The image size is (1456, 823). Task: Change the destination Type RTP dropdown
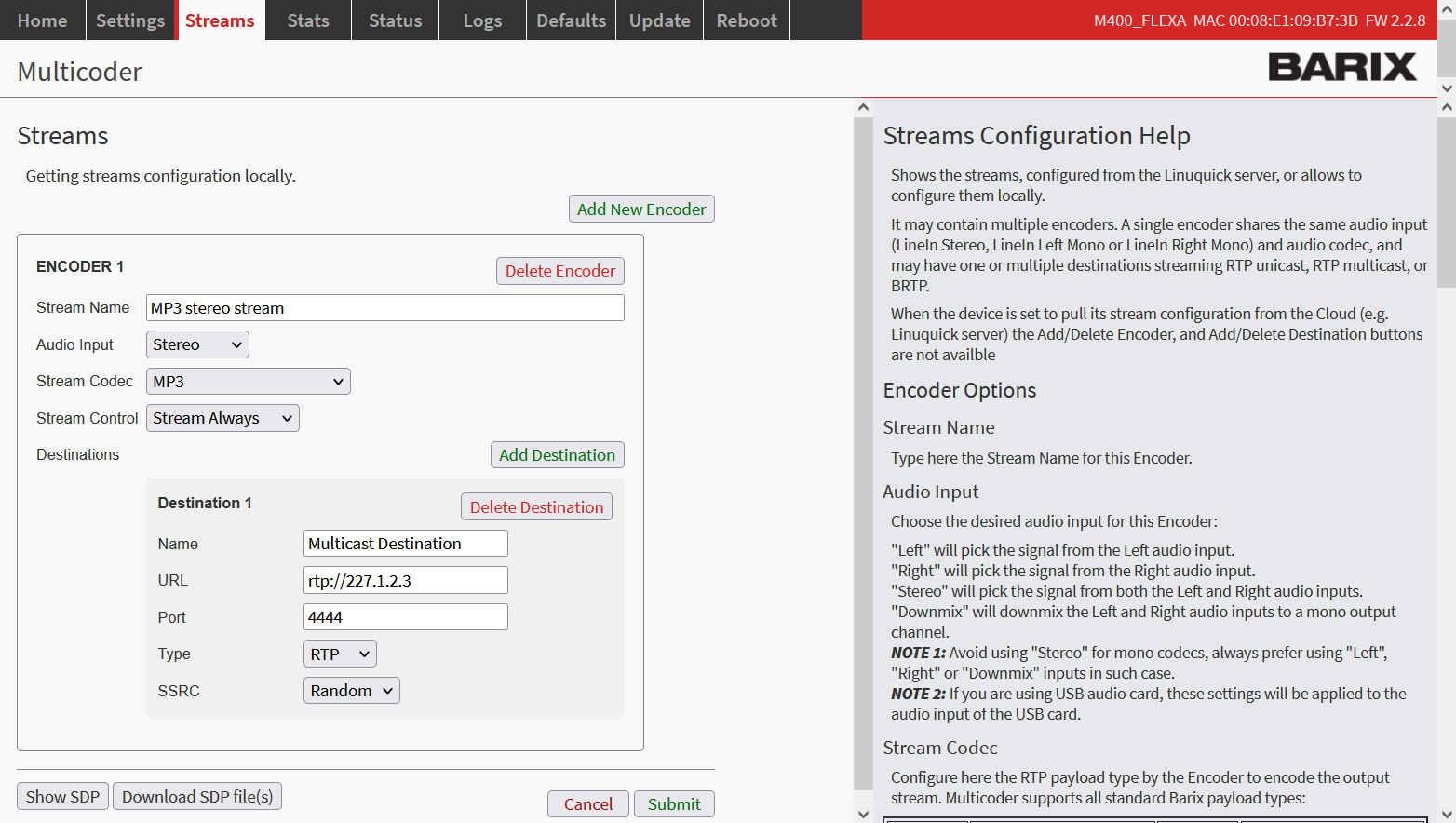click(340, 654)
